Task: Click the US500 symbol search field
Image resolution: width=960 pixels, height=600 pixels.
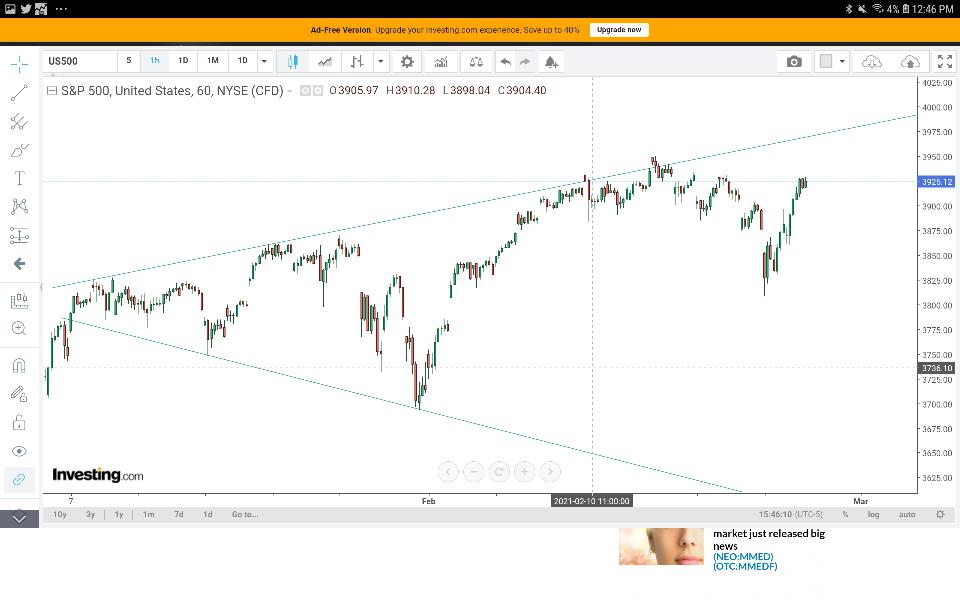Action: (80, 61)
